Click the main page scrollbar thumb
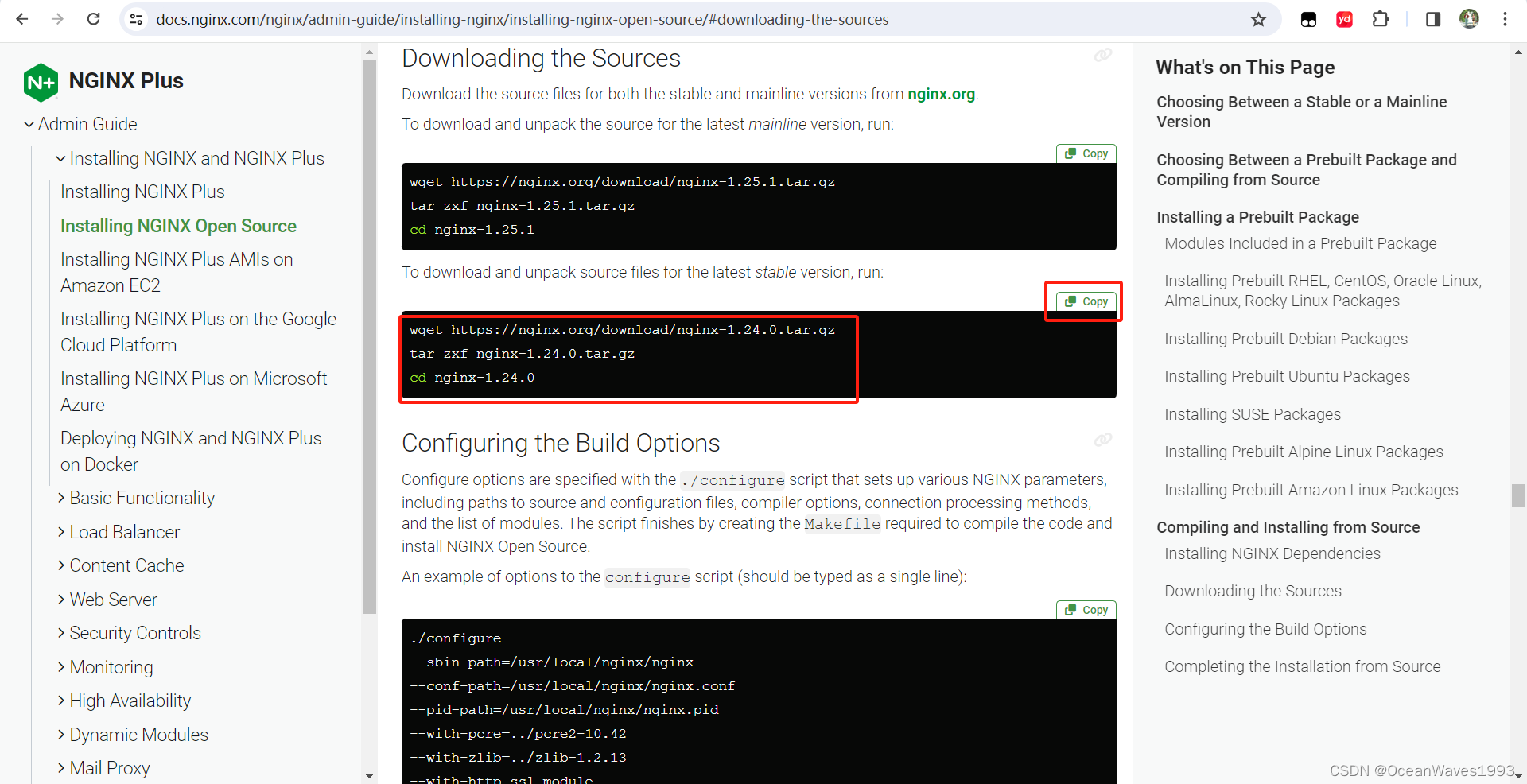The image size is (1527, 784). [1518, 495]
